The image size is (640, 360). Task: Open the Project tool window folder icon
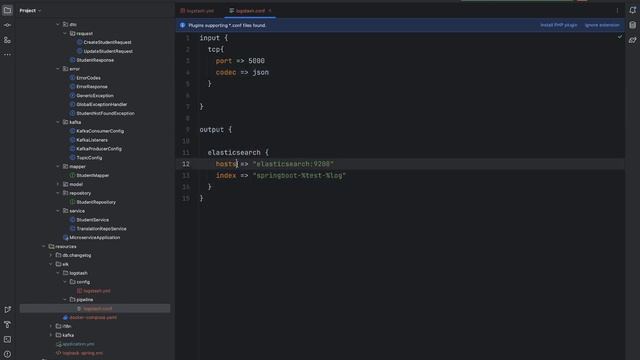click(7, 10)
